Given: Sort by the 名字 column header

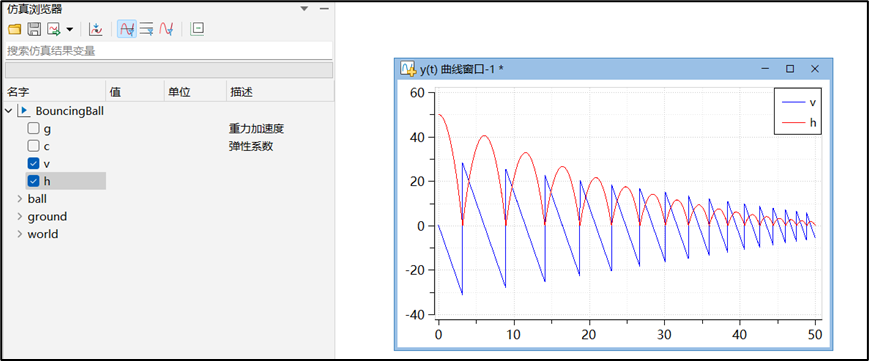Looking at the screenshot, I should [54, 92].
